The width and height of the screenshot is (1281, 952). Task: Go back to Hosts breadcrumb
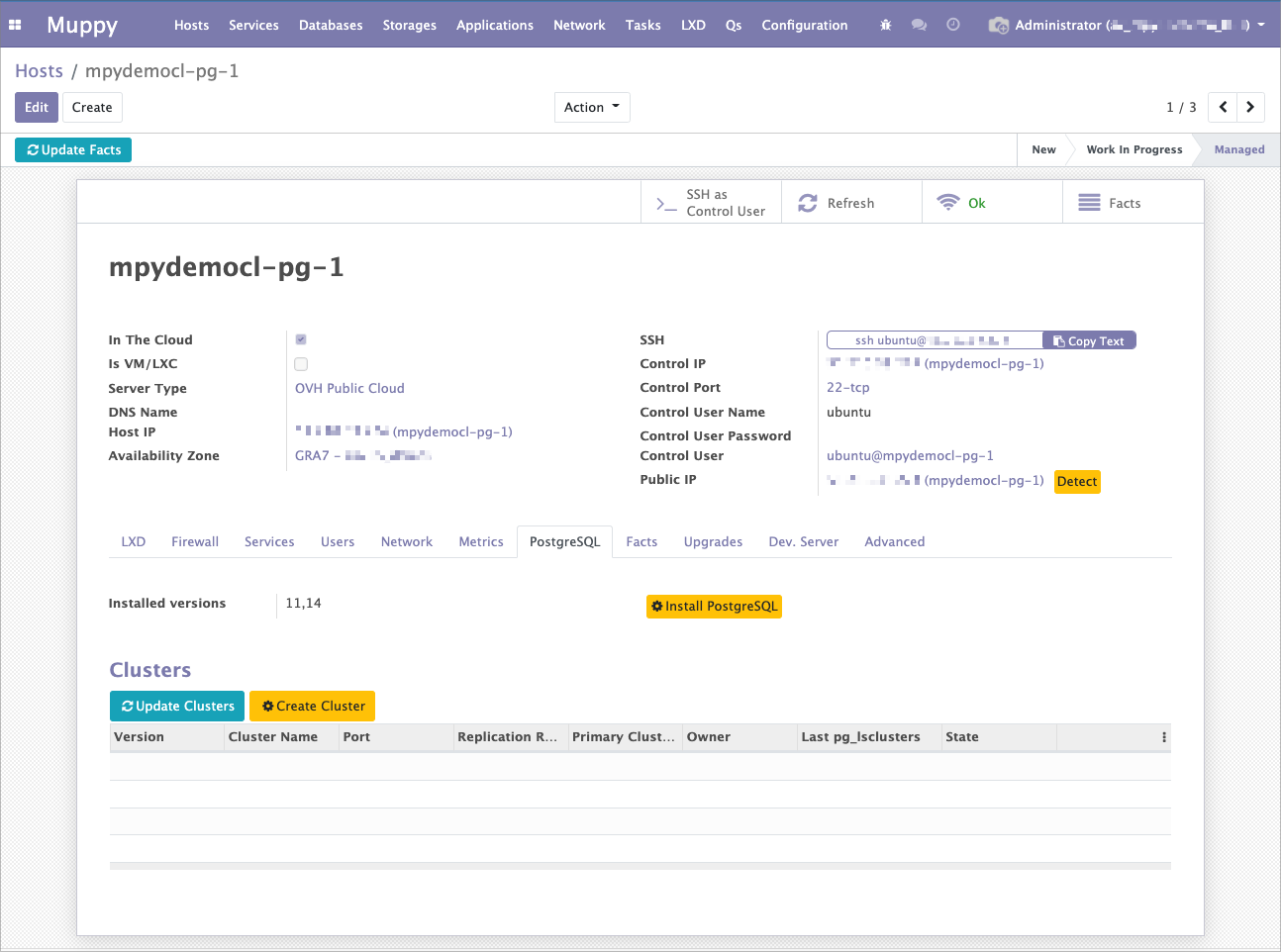[39, 71]
